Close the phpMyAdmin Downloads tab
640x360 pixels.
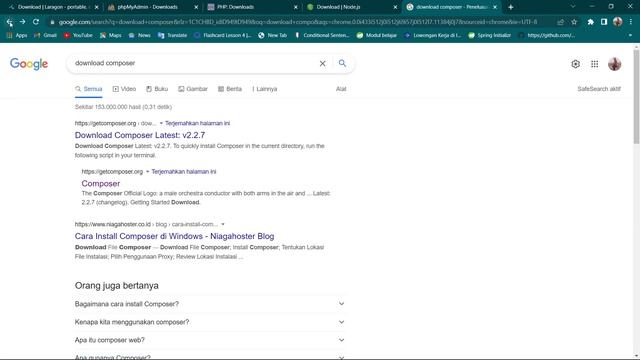point(196,7)
